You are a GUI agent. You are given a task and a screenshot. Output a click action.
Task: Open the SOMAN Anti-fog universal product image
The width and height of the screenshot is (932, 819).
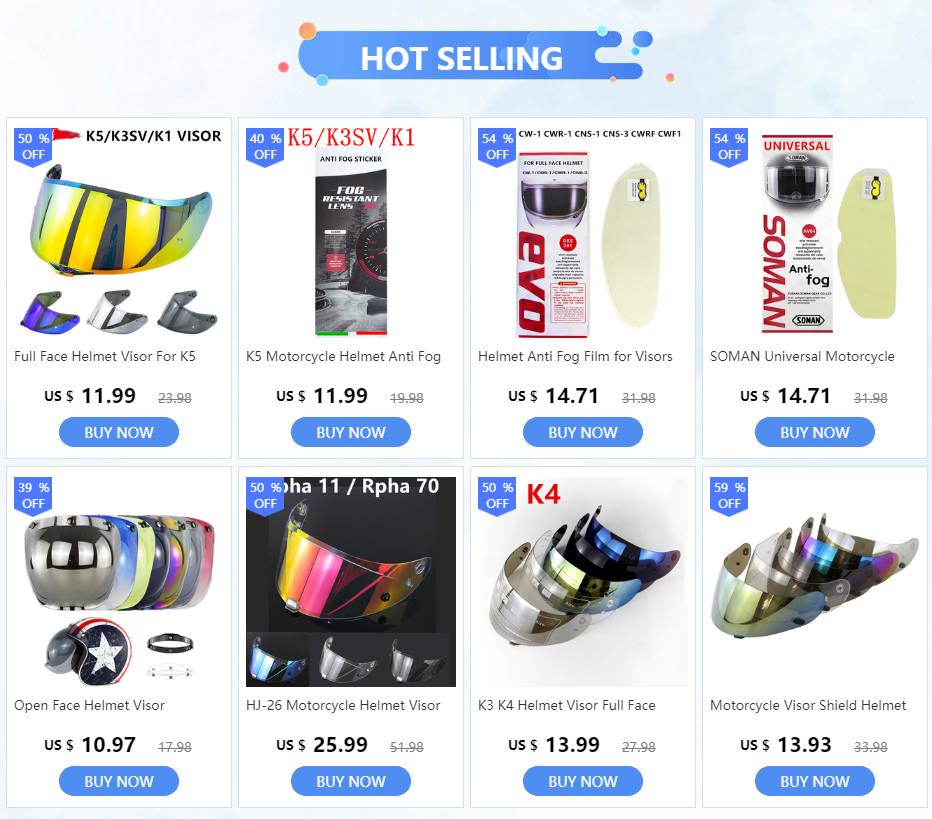814,232
